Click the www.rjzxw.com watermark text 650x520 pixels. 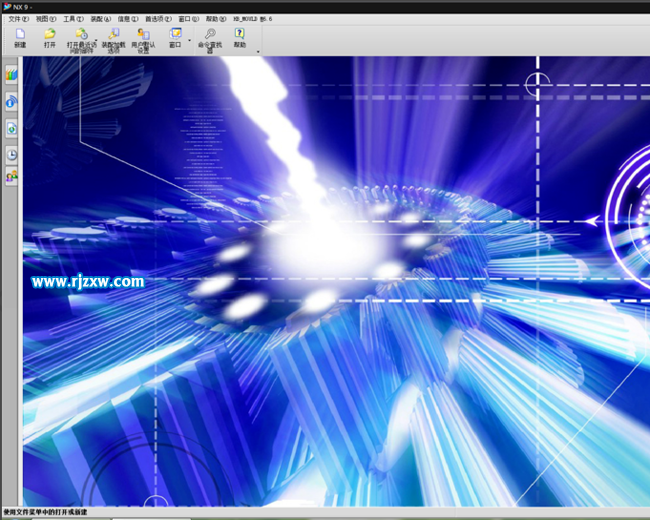88,282
